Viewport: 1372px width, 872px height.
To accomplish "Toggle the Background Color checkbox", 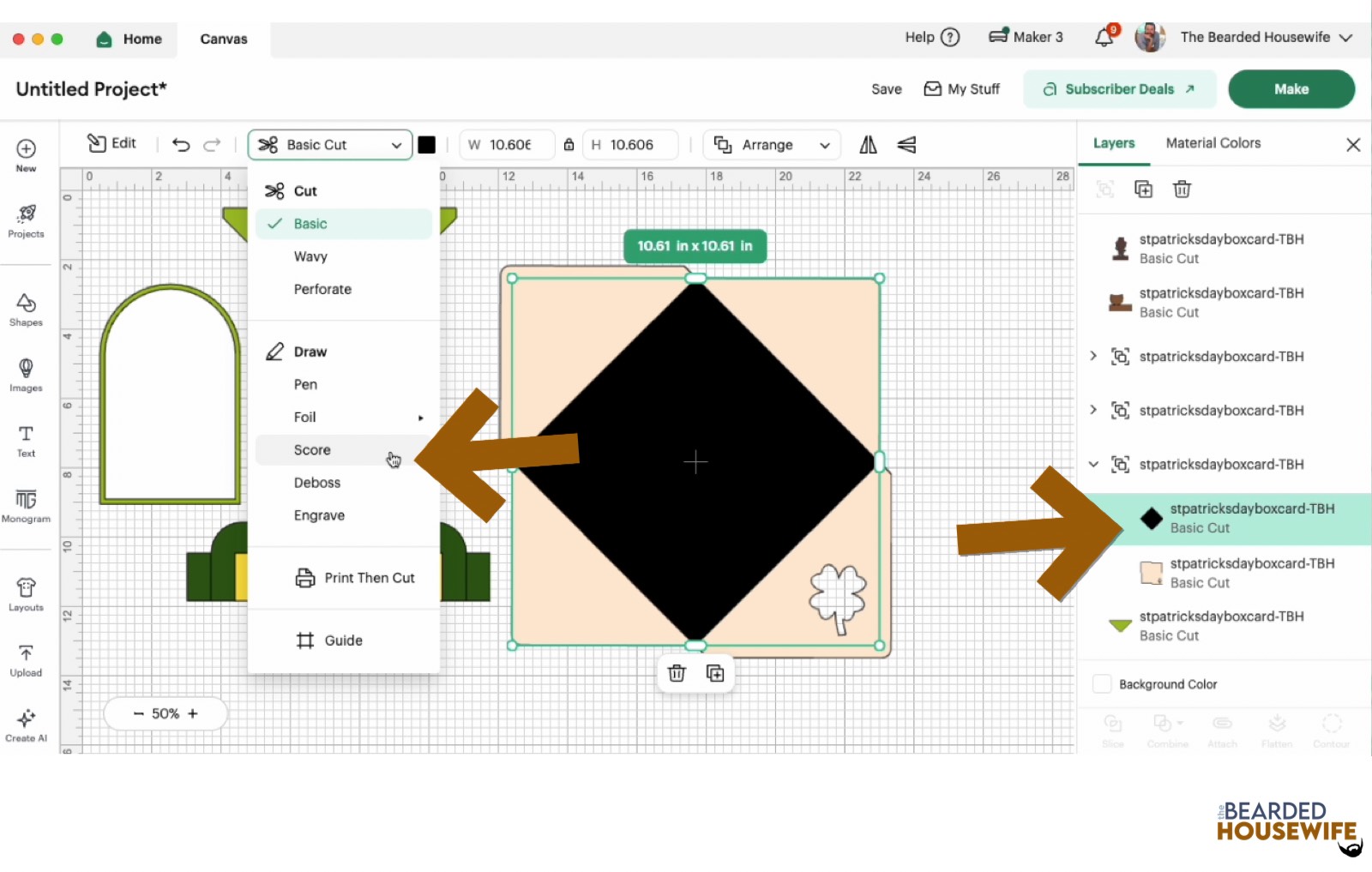I will tap(1102, 684).
